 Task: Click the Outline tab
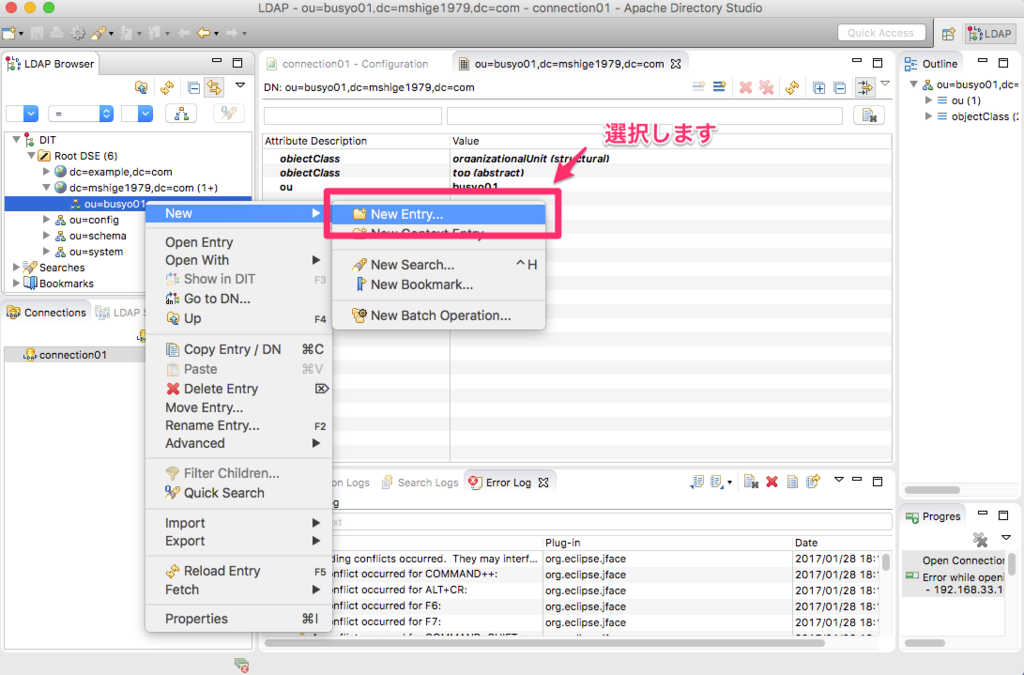point(932,63)
